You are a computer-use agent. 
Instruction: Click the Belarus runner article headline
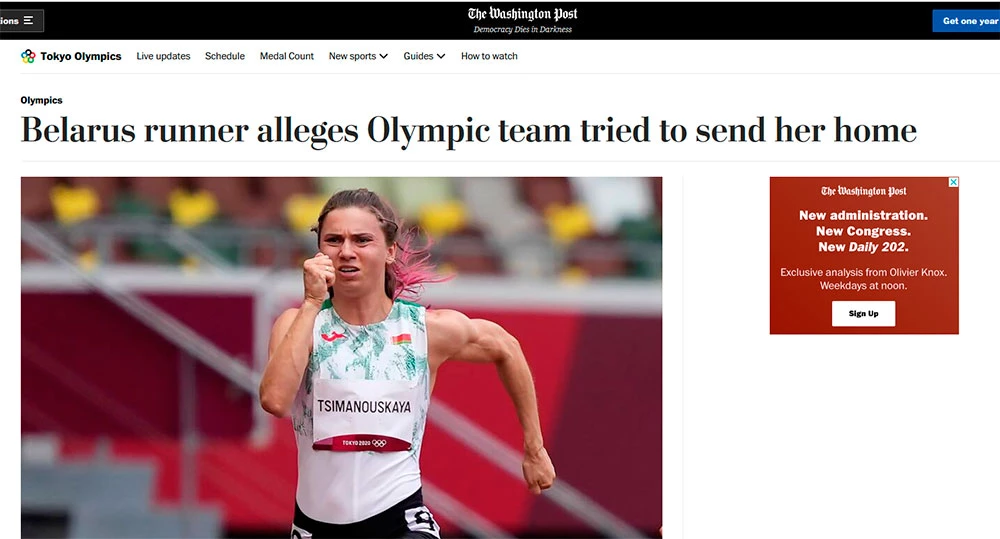click(469, 131)
